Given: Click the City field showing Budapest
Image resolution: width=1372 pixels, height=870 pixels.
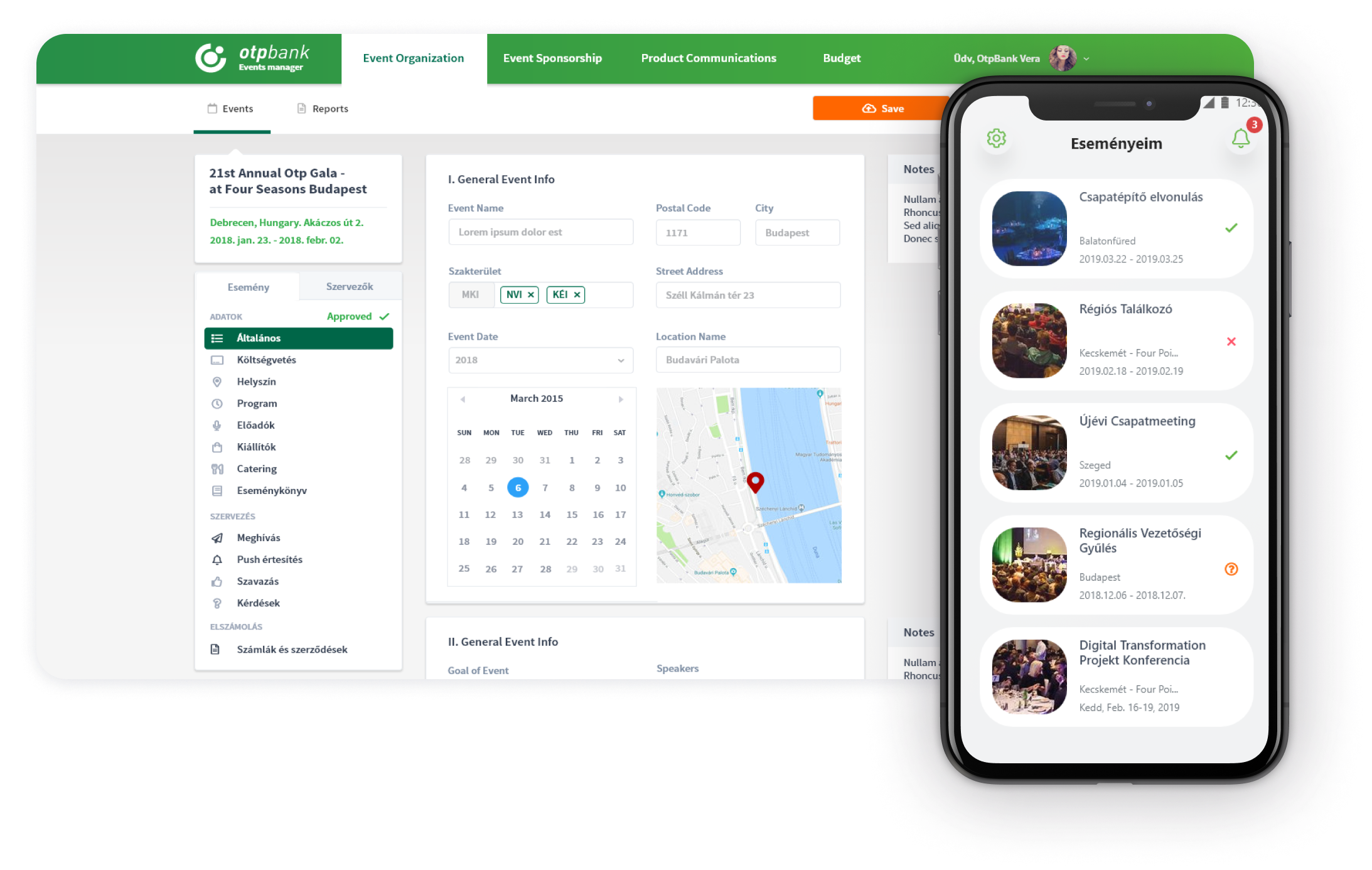Looking at the screenshot, I should [797, 233].
